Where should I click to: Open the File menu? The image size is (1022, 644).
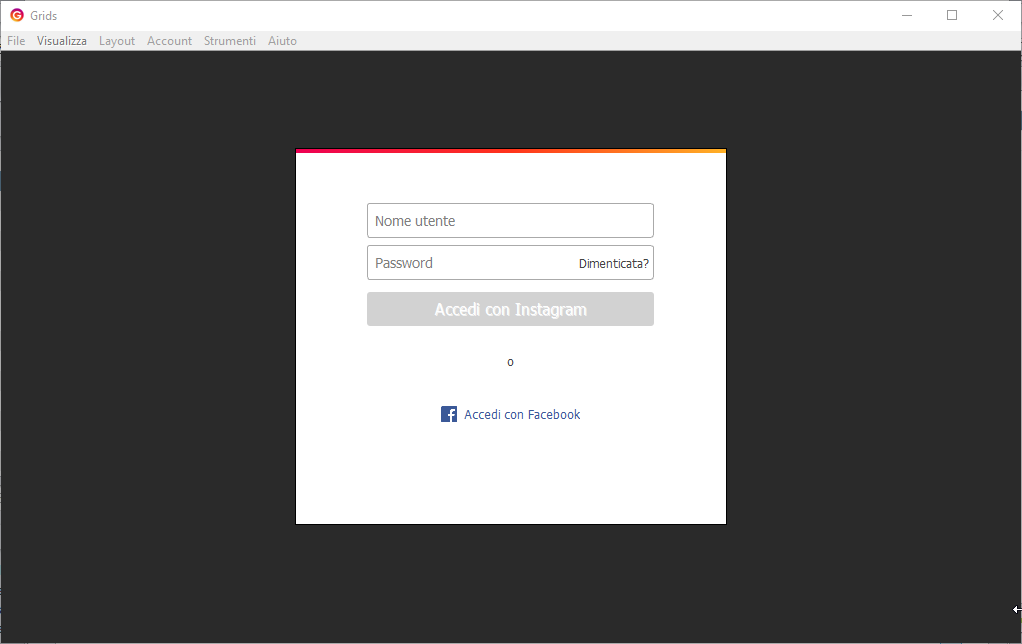click(16, 40)
